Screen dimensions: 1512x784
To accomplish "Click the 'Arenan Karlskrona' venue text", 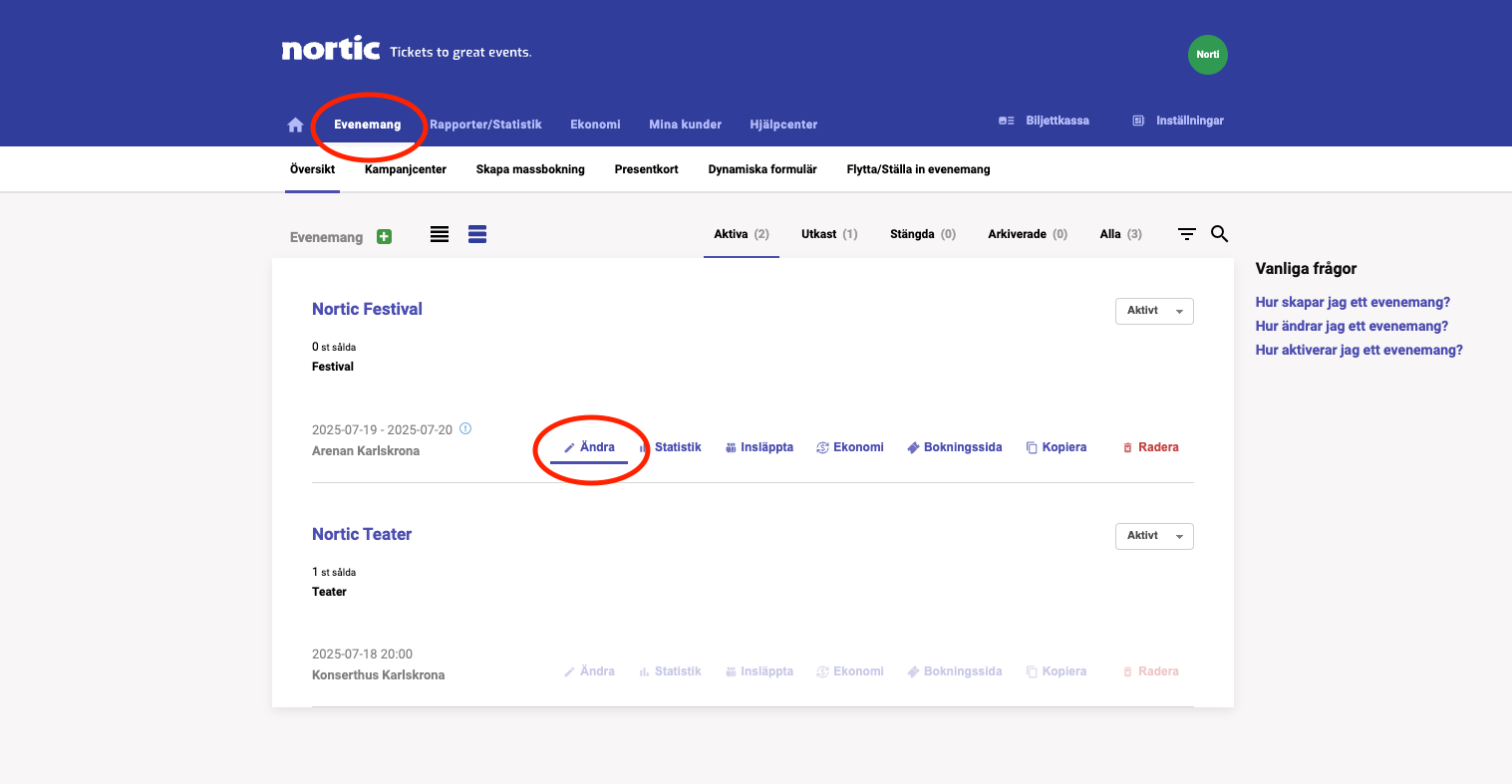I will tap(366, 451).
